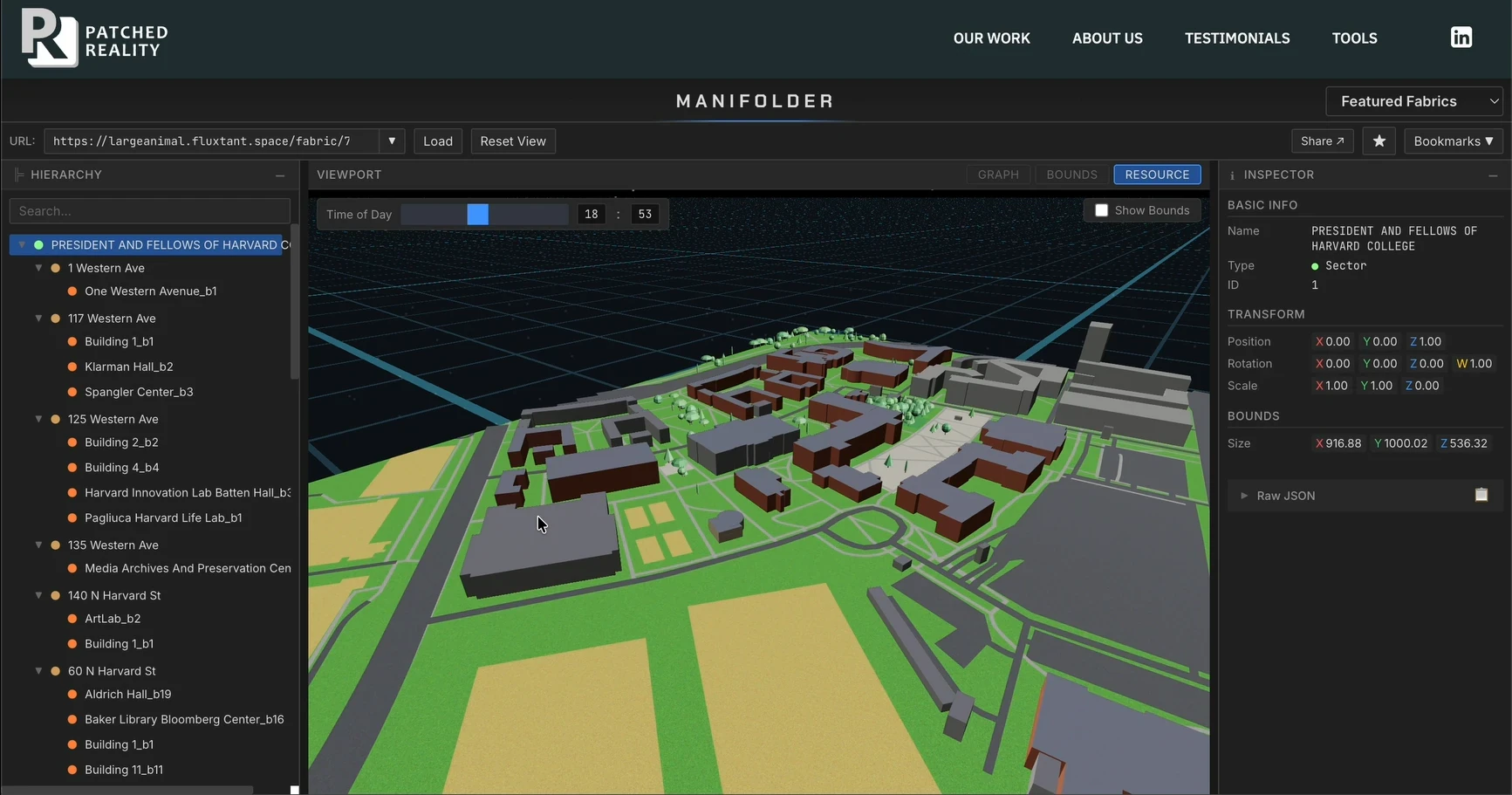Viewport: 1512px width, 795px height.
Task: Collapse the 1 Western Ave group arrow
Action: pos(38,268)
